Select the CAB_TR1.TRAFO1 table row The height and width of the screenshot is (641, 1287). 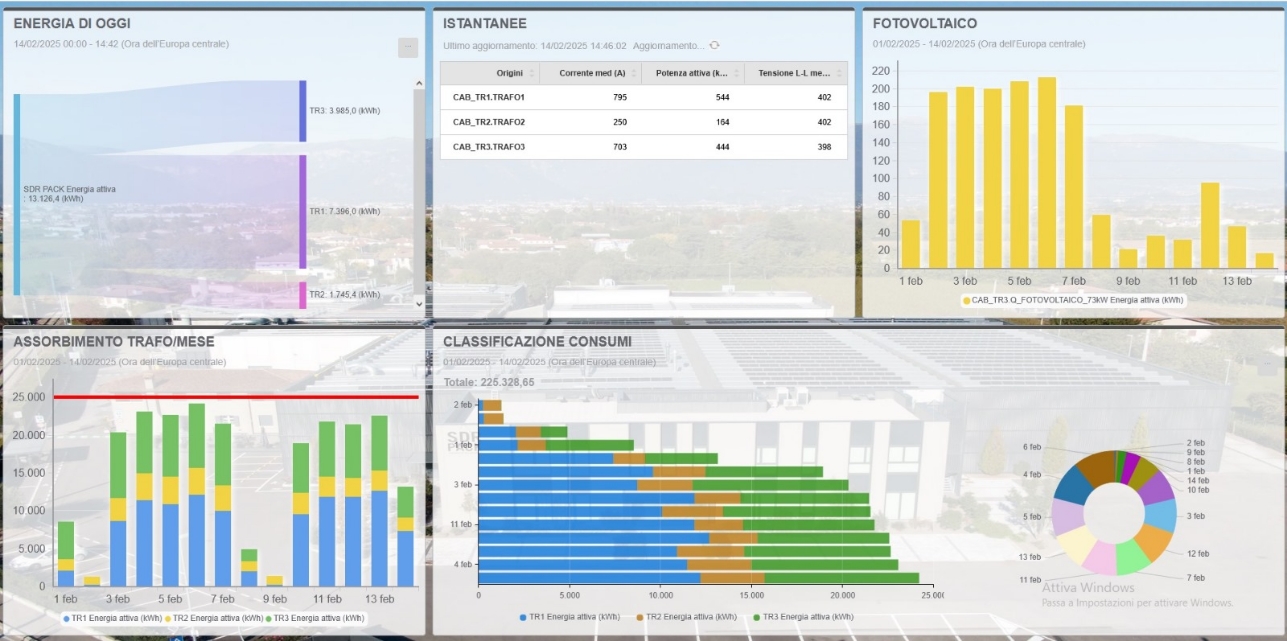click(x=643, y=97)
